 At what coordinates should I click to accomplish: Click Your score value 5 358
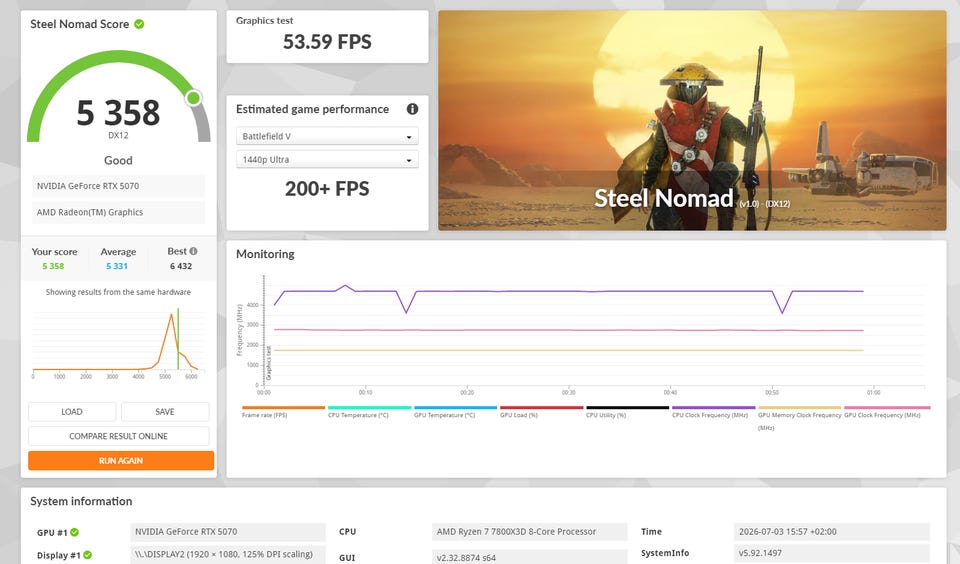tap(53, 266)
